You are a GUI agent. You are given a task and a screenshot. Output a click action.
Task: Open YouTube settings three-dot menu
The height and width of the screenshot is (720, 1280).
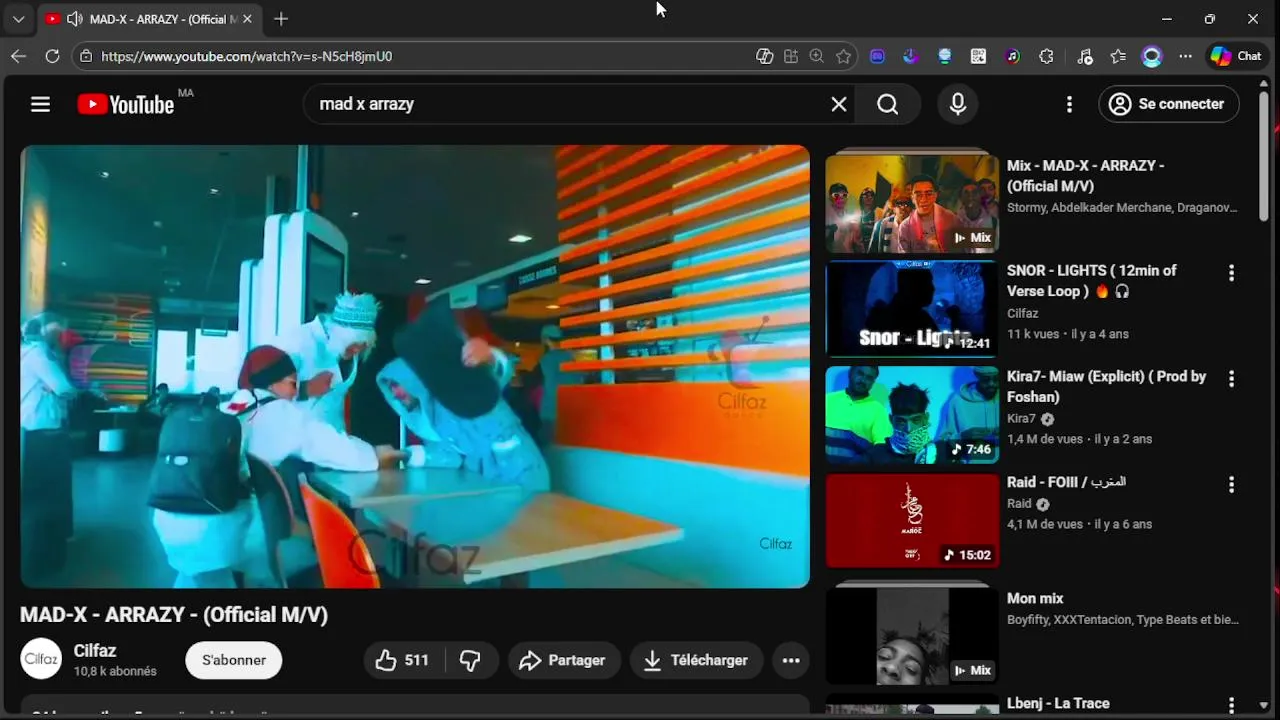(x=1069, y=104)
